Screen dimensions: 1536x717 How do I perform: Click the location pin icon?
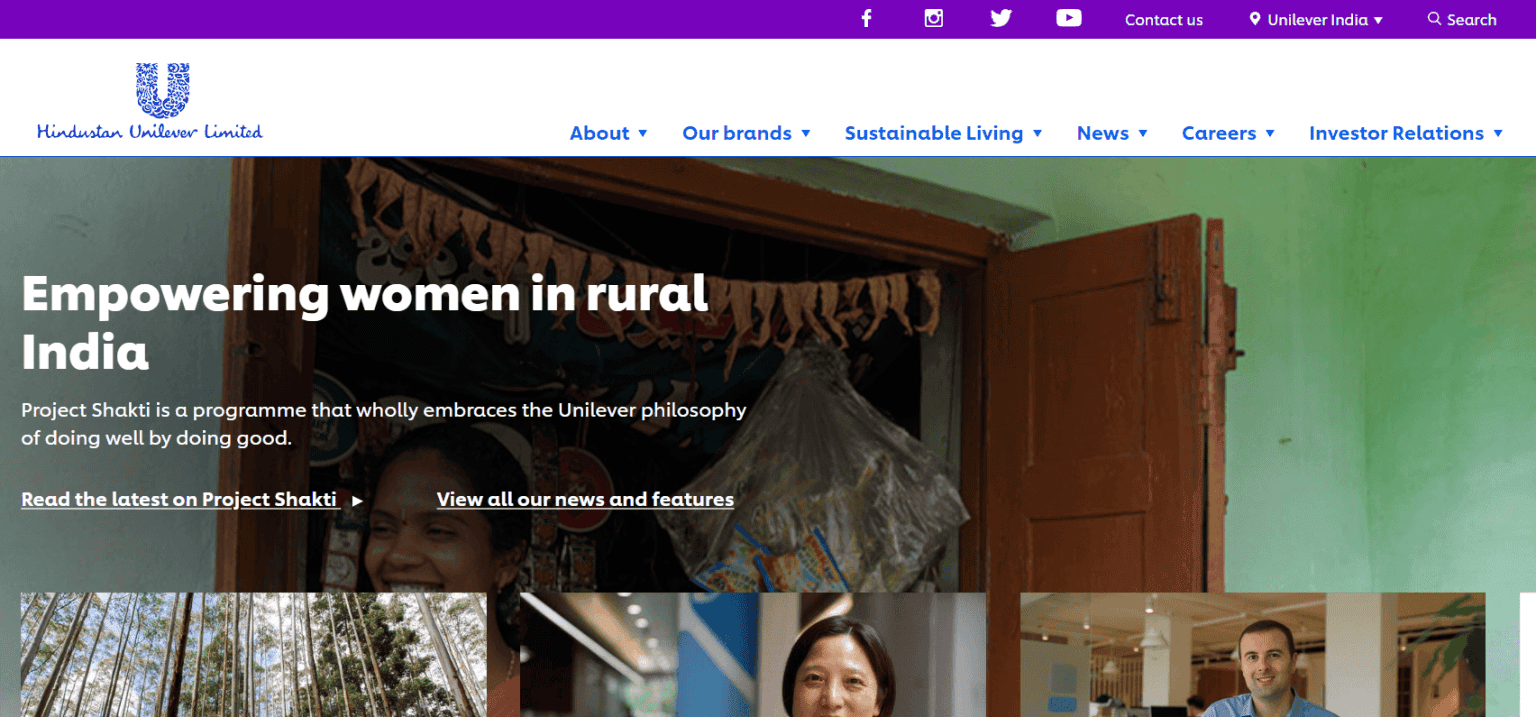1255,19
